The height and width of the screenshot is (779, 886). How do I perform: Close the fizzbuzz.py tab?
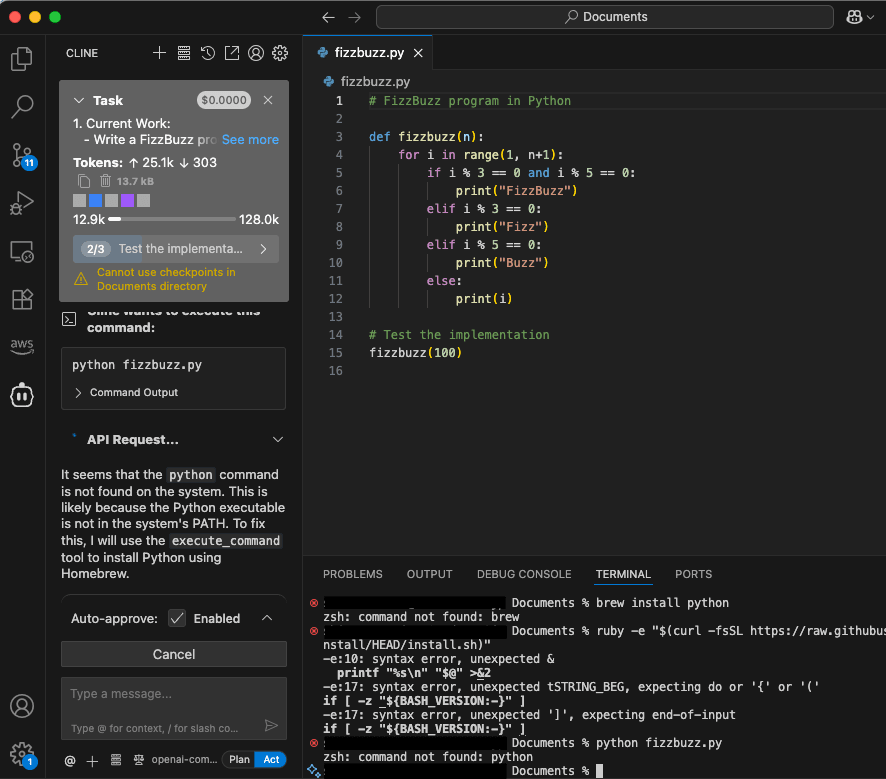418,53
